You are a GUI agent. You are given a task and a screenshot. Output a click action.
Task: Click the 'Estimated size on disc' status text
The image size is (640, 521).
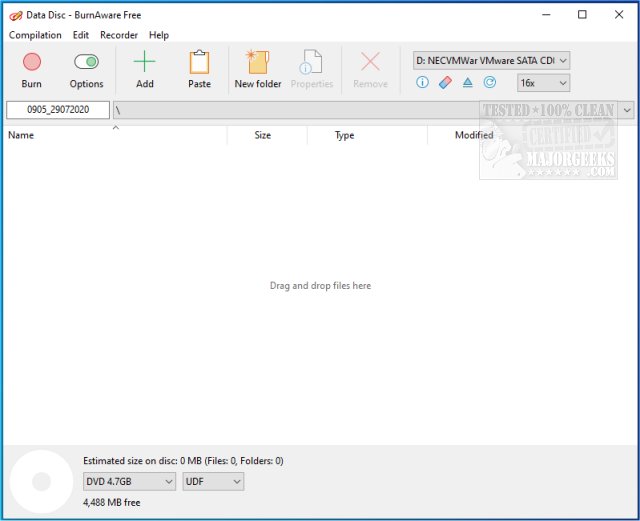[x=183, y=461]
